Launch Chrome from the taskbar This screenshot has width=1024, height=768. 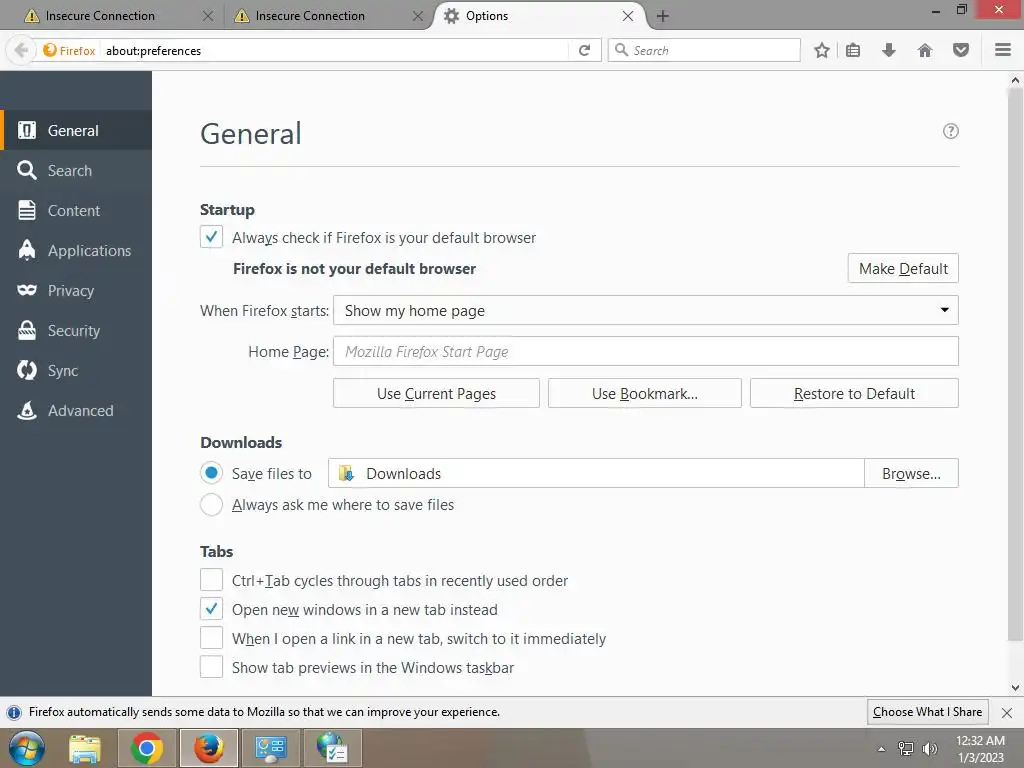146,748
